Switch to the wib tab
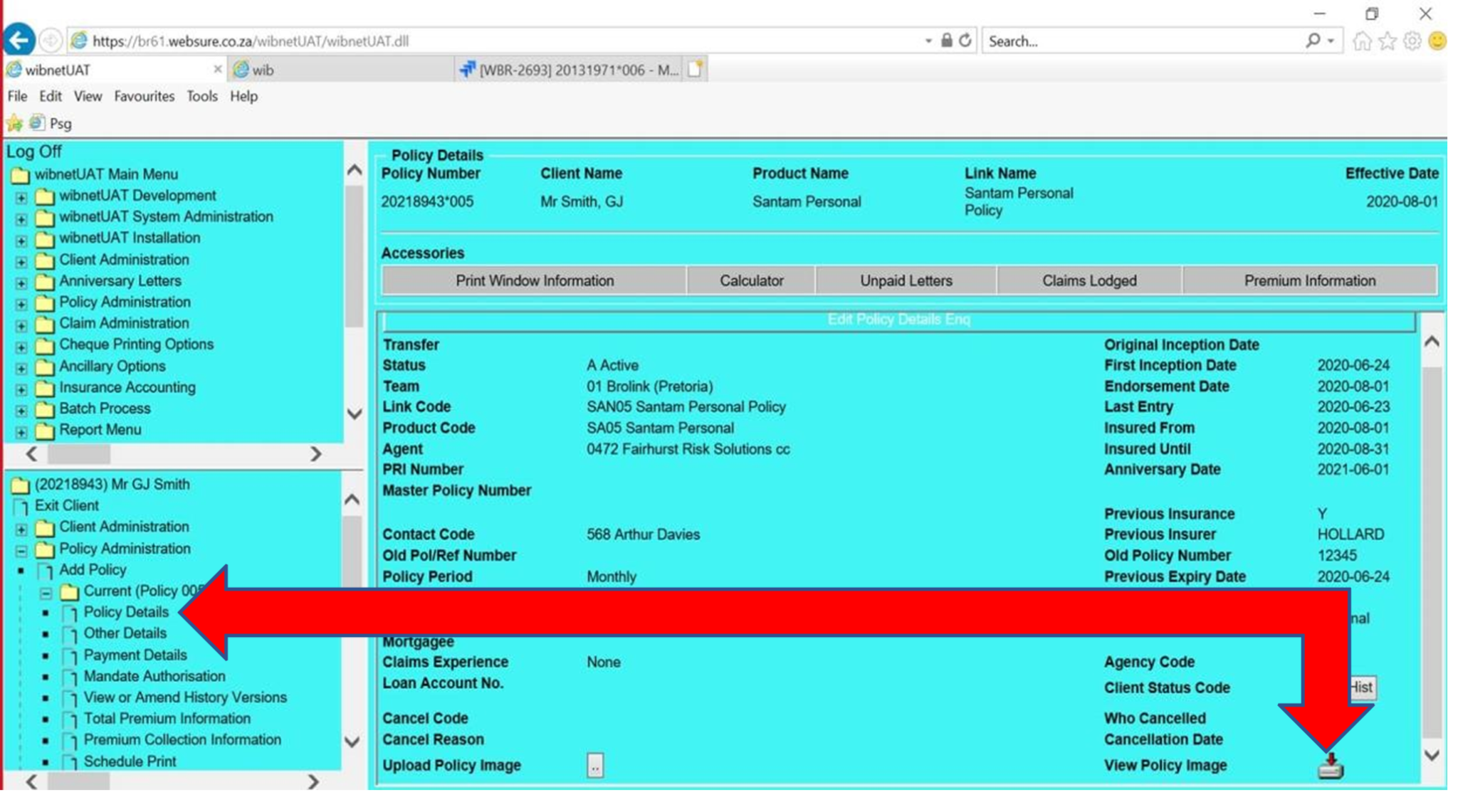Viewport: 1458px width, 812px height. point(340,70)
